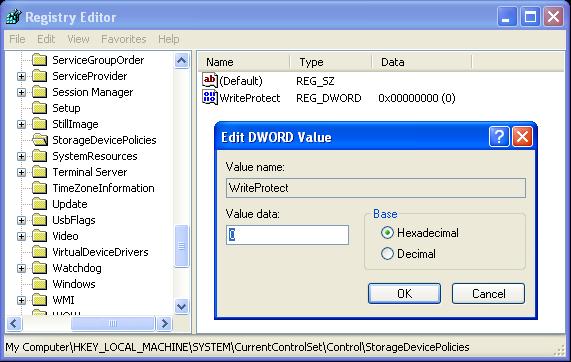The width and height of the screenshot is (571, 362).
Task: Select the WriteProtect DWORD value icon
Action: point(210,98)
